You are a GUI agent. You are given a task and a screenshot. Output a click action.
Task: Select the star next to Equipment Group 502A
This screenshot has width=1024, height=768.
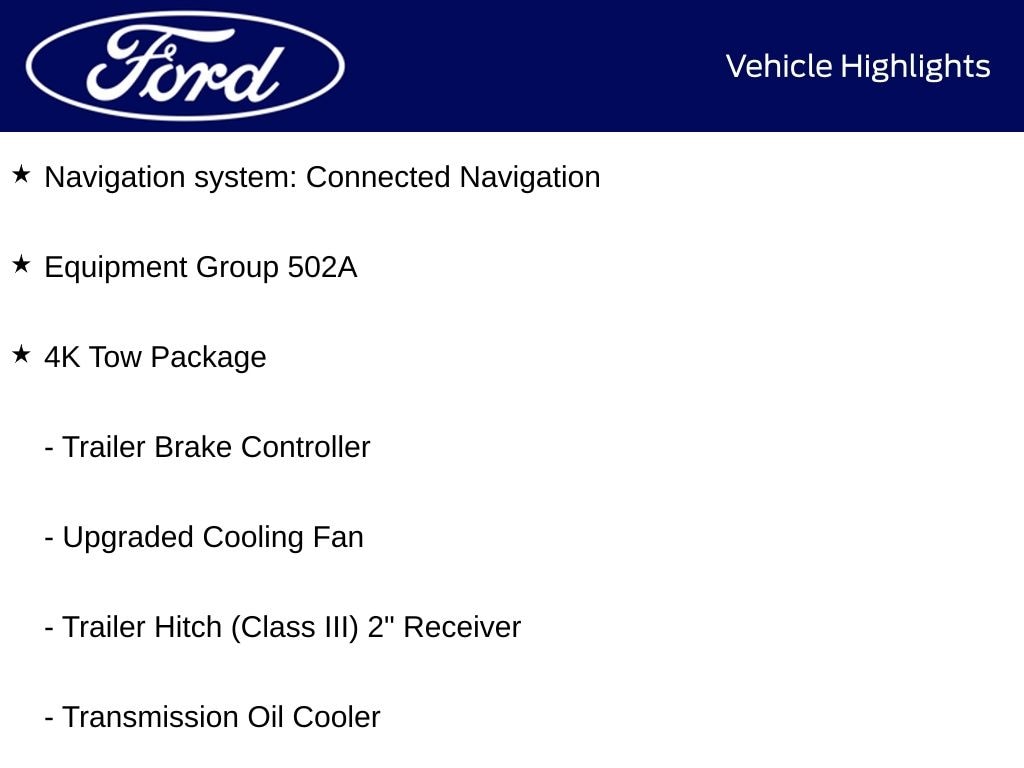coord(22,265)
